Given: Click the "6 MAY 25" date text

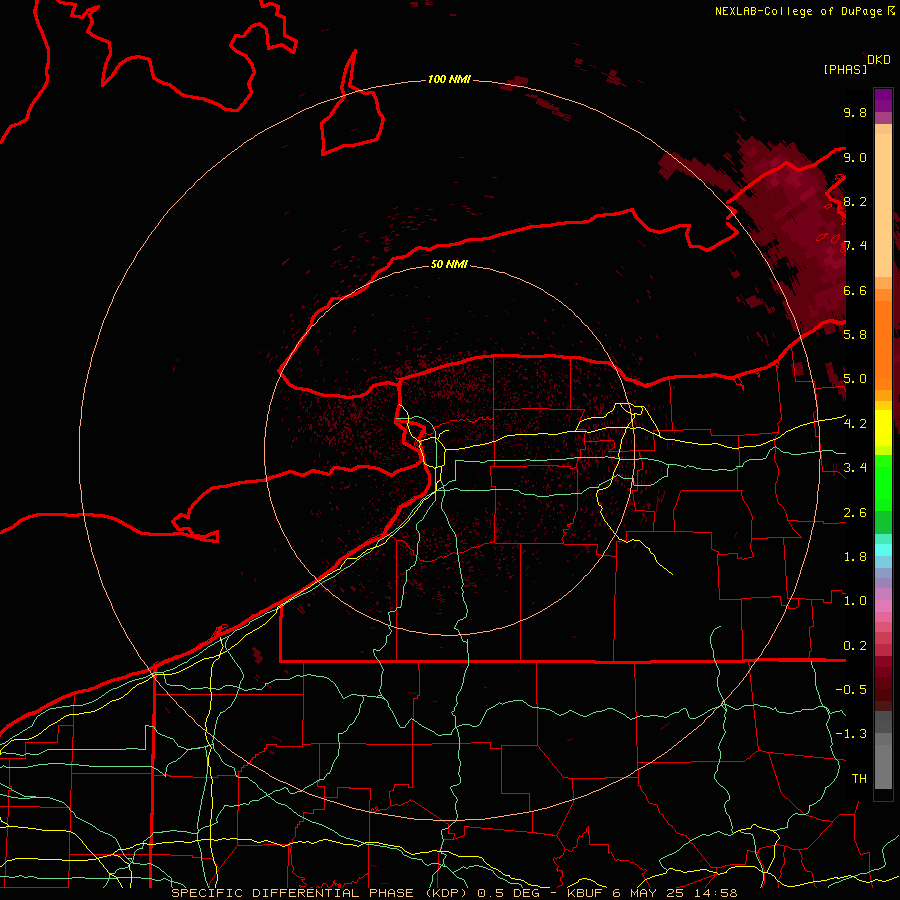Looking at the screenshot, I should click(648, 893).
